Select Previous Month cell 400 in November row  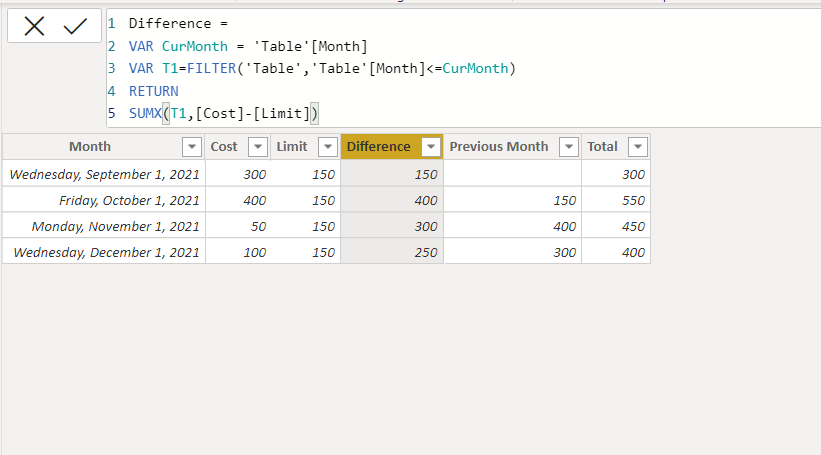coord(513,226)
